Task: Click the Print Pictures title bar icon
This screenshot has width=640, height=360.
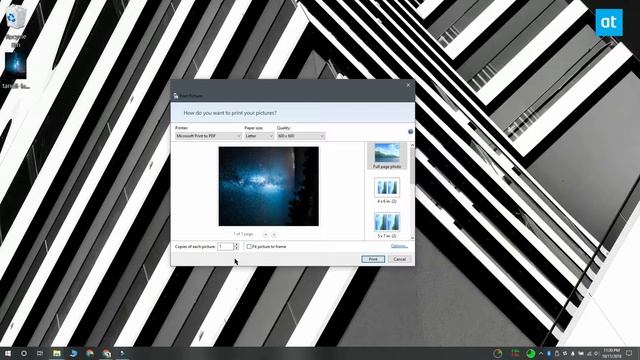Action: (176, 96)
